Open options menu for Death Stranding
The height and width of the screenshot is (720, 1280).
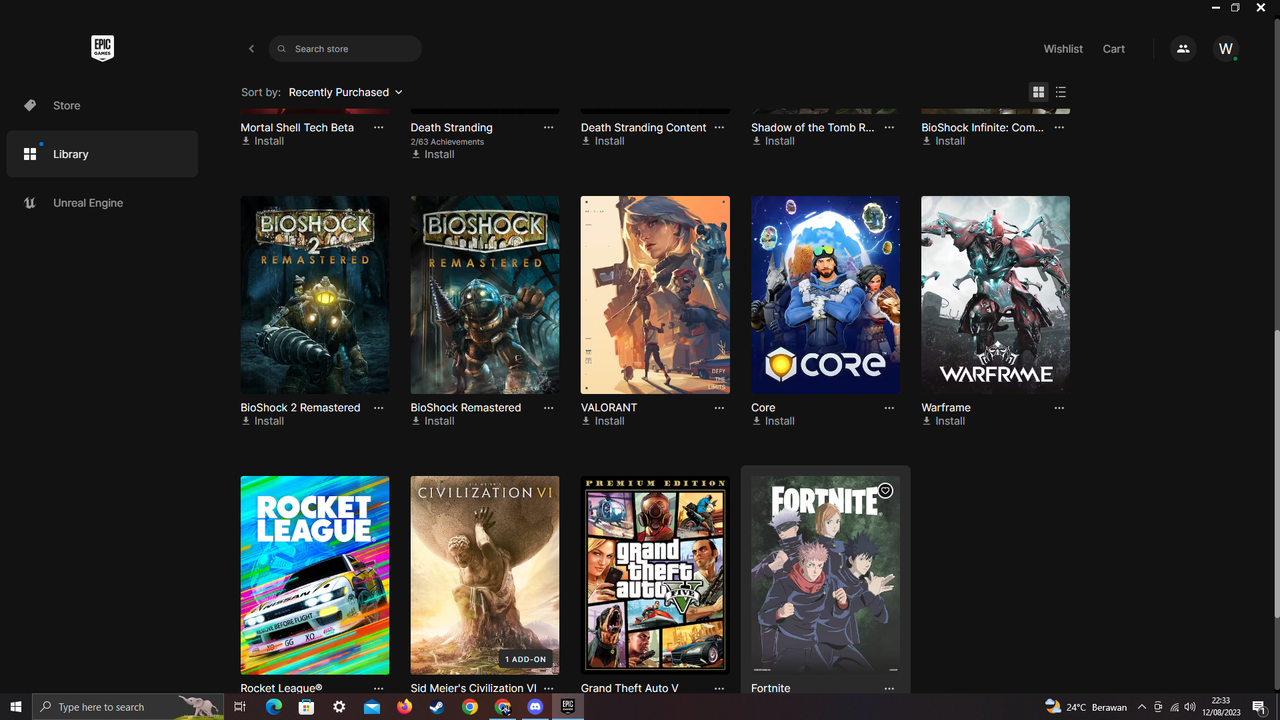pyautogui.click(x=549, y=128)
